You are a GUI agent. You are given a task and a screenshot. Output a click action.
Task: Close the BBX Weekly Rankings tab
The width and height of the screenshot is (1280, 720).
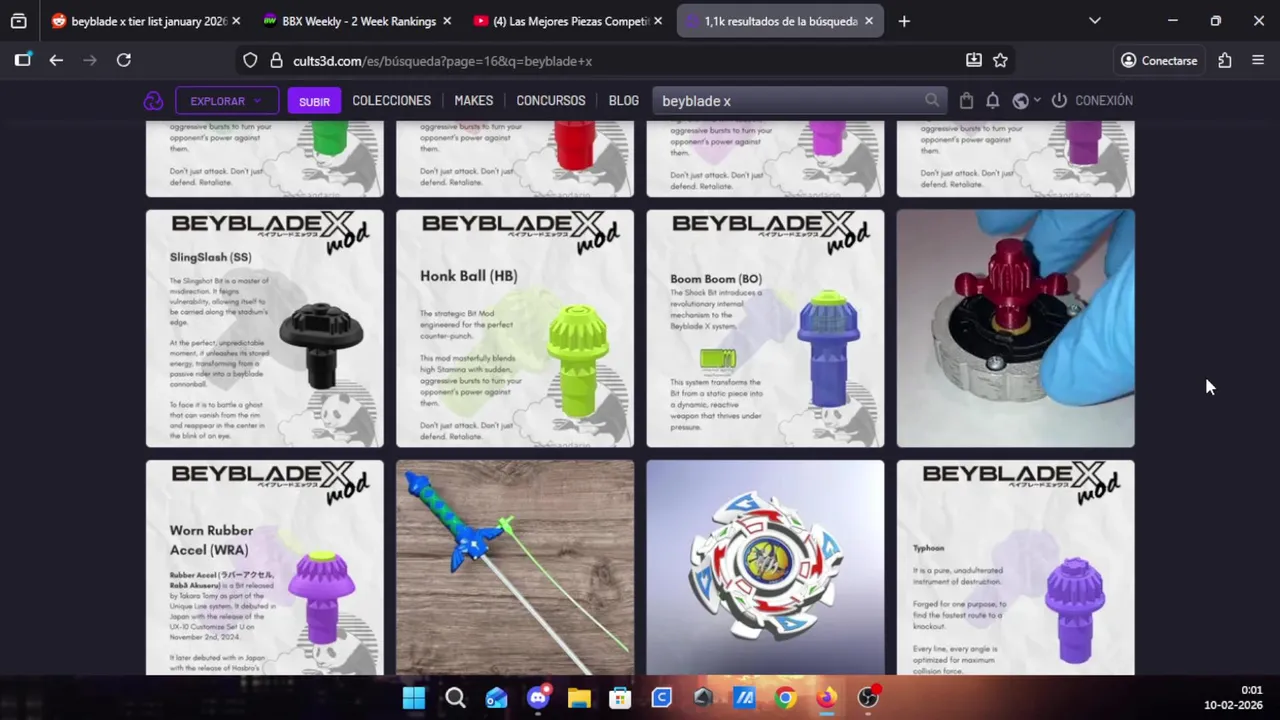tap(446, 21)
